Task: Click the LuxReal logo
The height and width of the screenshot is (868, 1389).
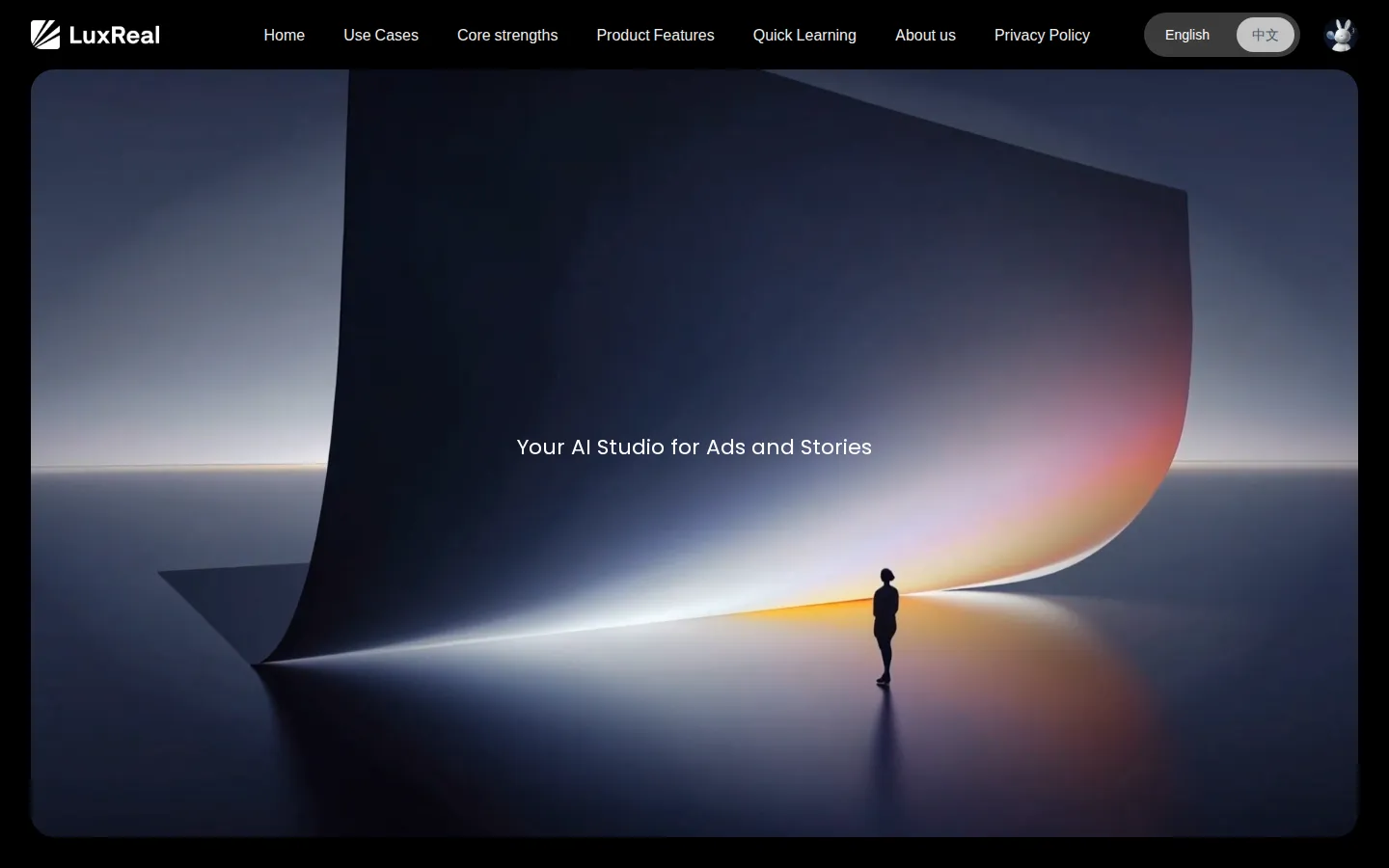Action: (x=95, y=35)
